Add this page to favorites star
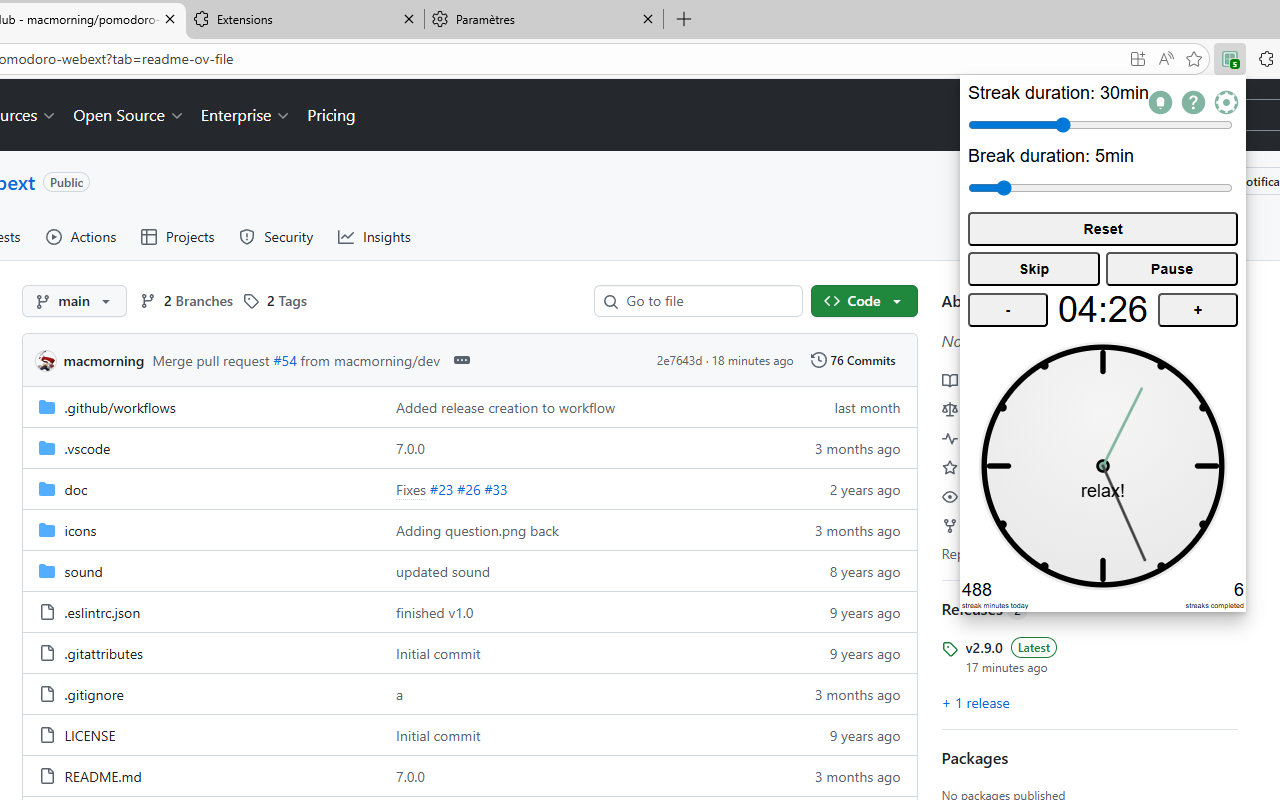1280x800 pixels. point(1194,59)
